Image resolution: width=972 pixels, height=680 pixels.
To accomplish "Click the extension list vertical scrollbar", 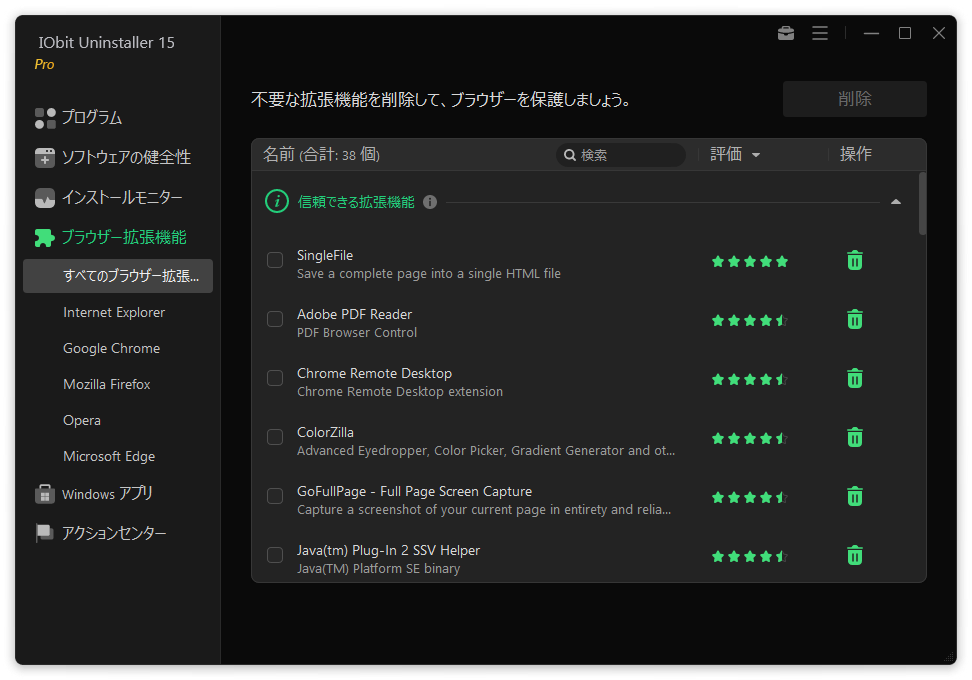I will (x=922, y=204).
